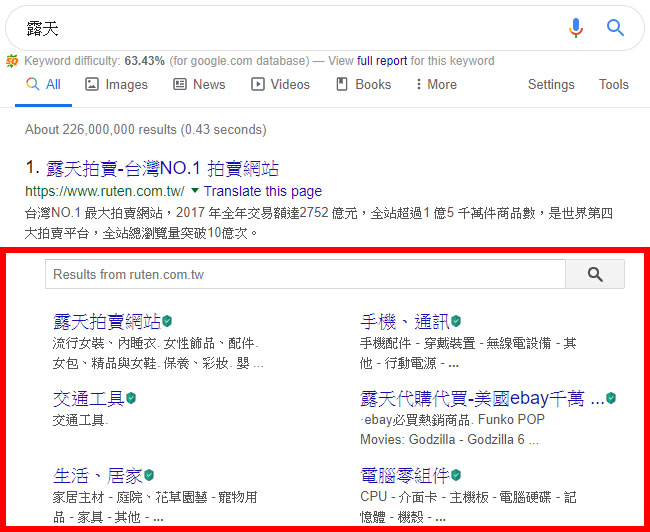Viewport: 650px width, 532px height.
Task: Open the 露天拍賣-台灣NO.1 拍賣網站 result
Action: coord(162,168)
